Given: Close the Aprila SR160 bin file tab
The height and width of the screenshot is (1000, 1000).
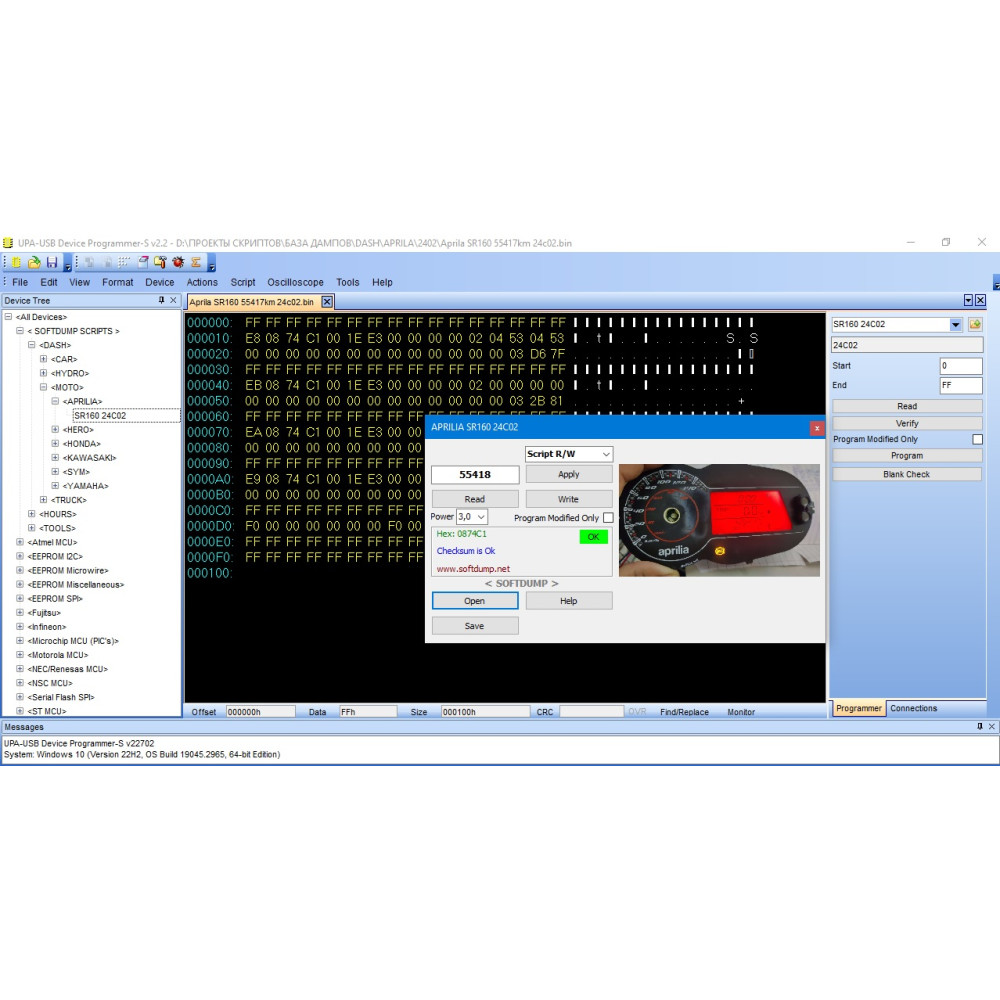Looking at the screenshot, I should click(x=327, y=302).
